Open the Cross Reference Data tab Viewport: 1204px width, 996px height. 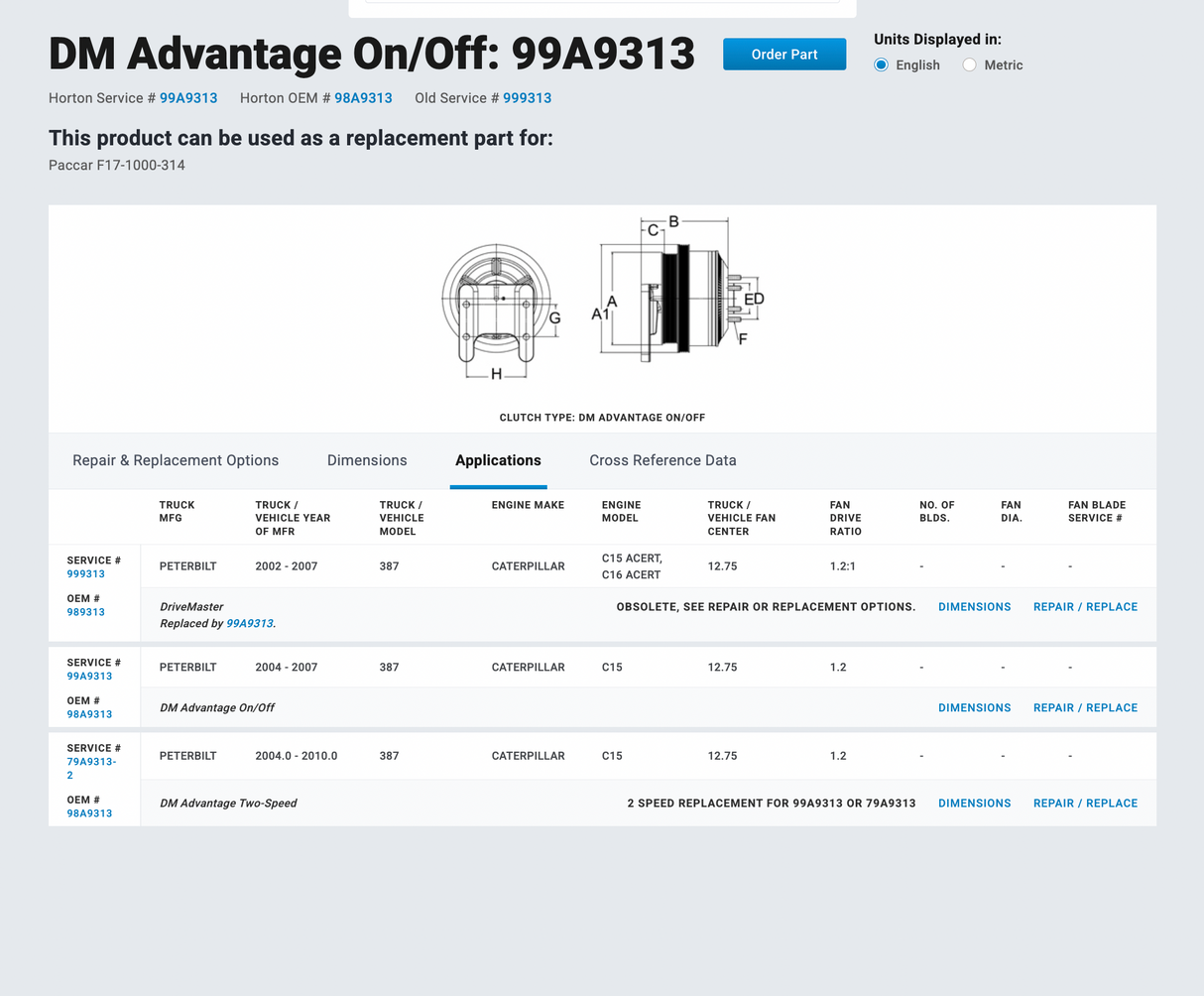662,460
